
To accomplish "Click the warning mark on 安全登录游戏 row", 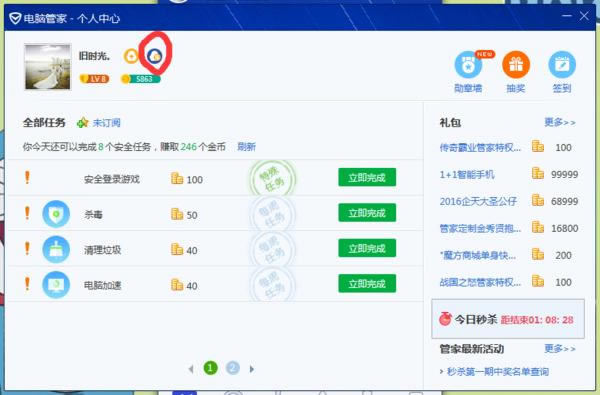I will click(27, 178).
